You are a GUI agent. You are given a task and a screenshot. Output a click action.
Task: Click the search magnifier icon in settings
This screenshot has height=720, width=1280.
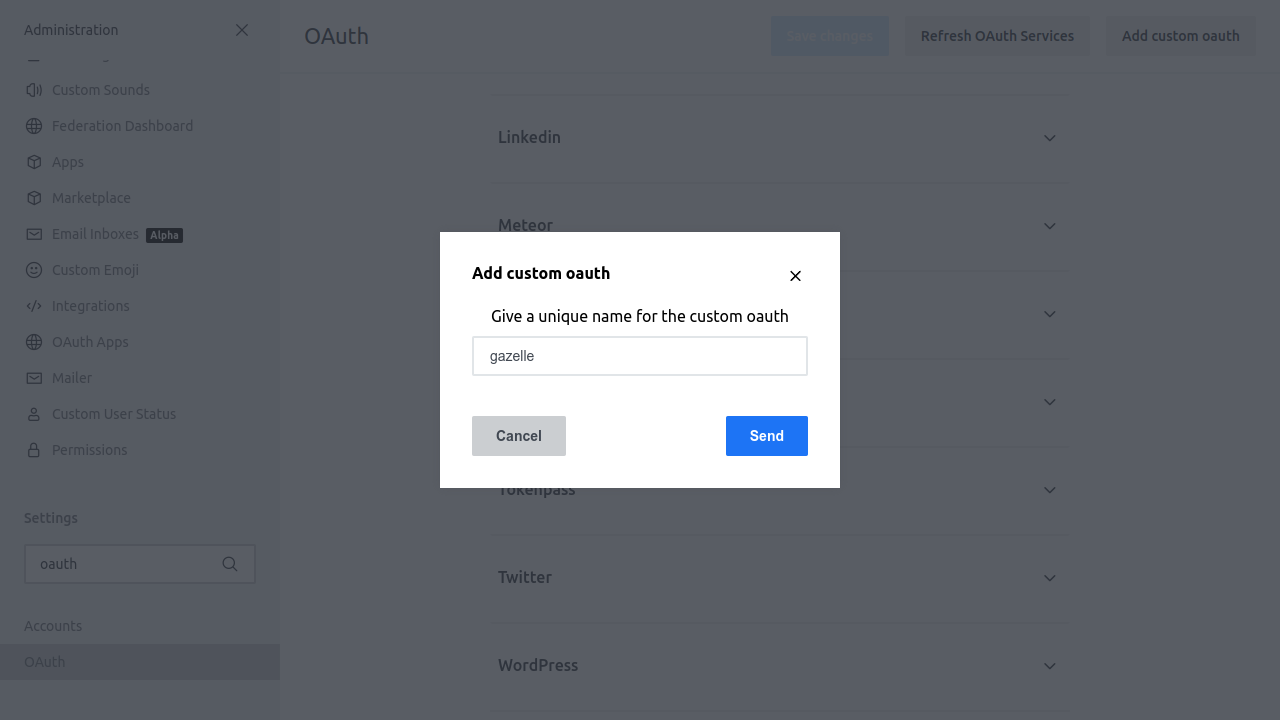pos(230,564)
